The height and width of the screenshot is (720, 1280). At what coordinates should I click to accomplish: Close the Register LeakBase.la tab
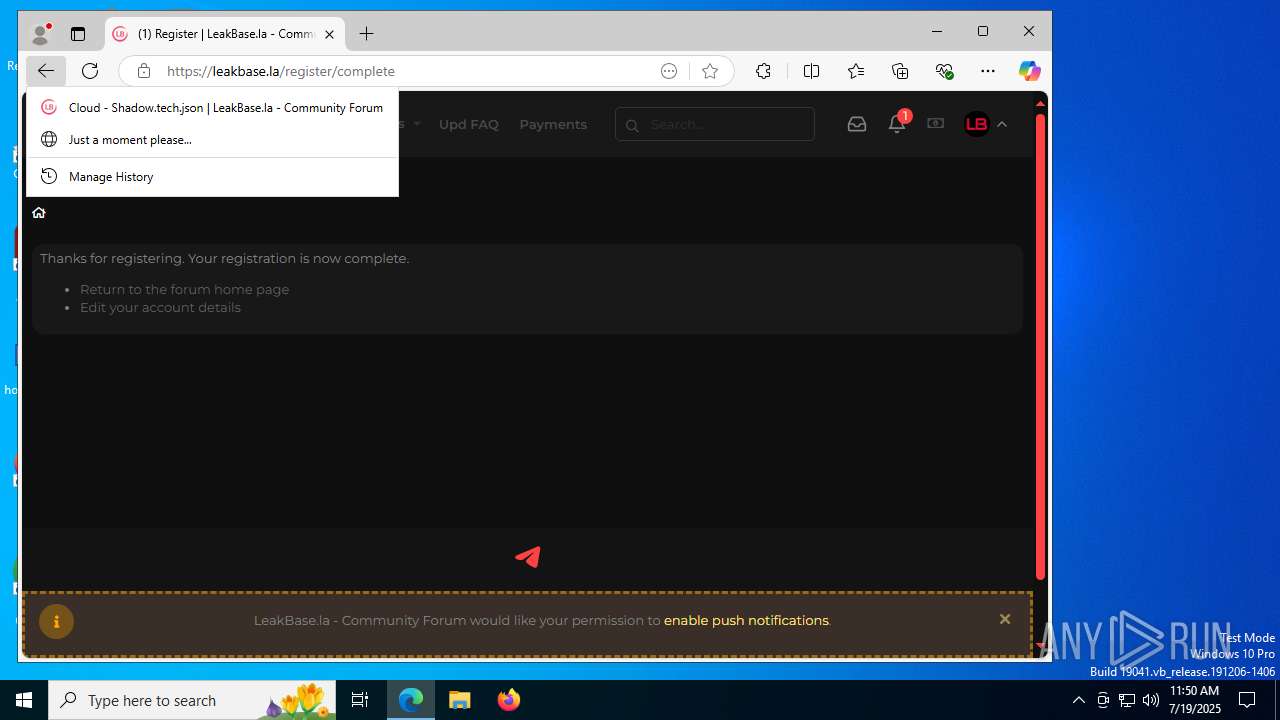click(x=329, y=34)
